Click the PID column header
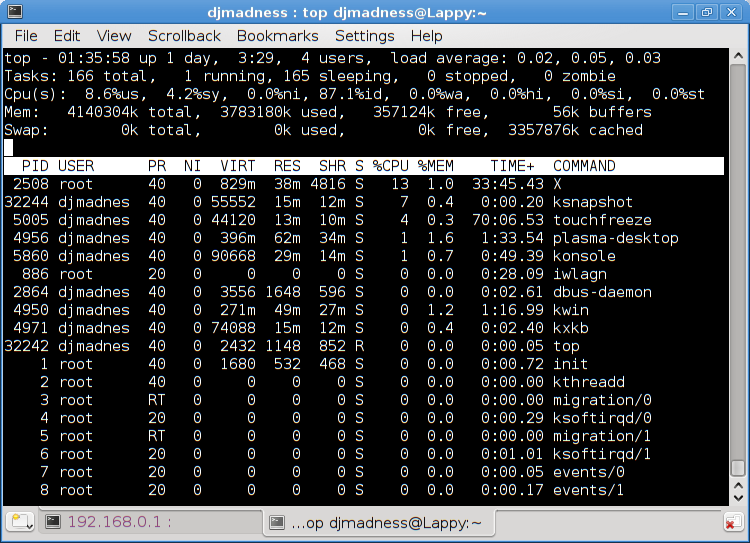 click(35, 166)
